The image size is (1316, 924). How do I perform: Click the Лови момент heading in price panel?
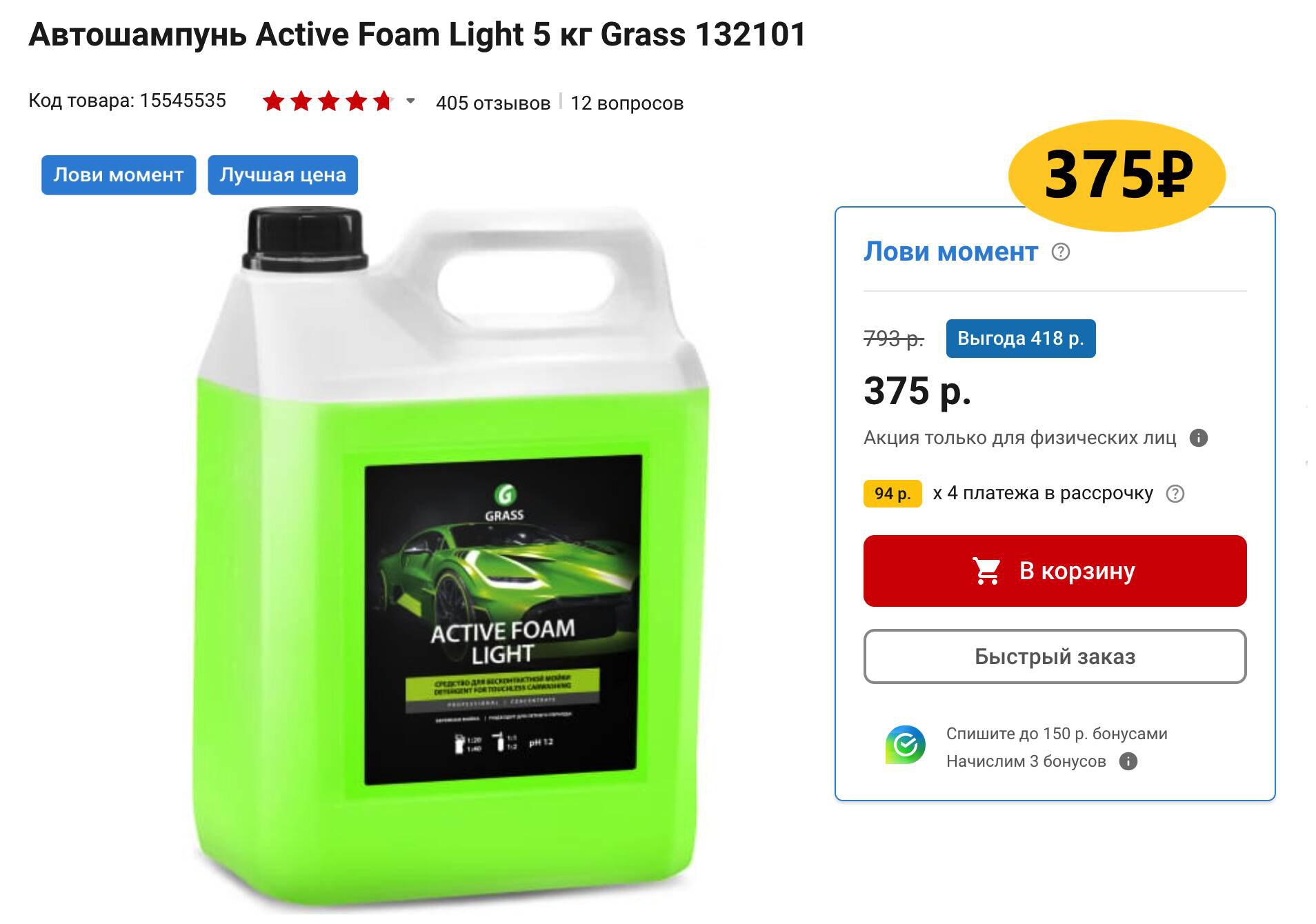[x=950, y=252]
